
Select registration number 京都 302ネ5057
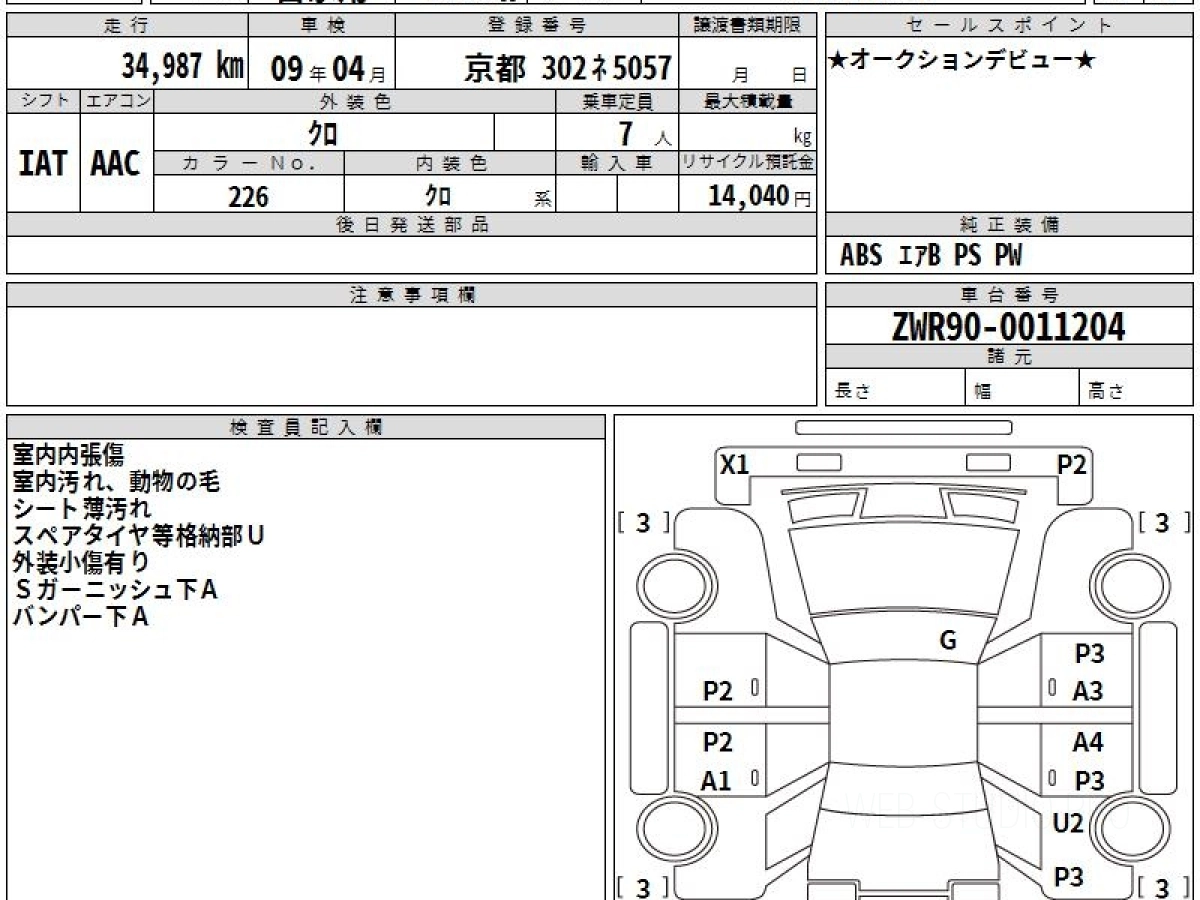(567, 68)
